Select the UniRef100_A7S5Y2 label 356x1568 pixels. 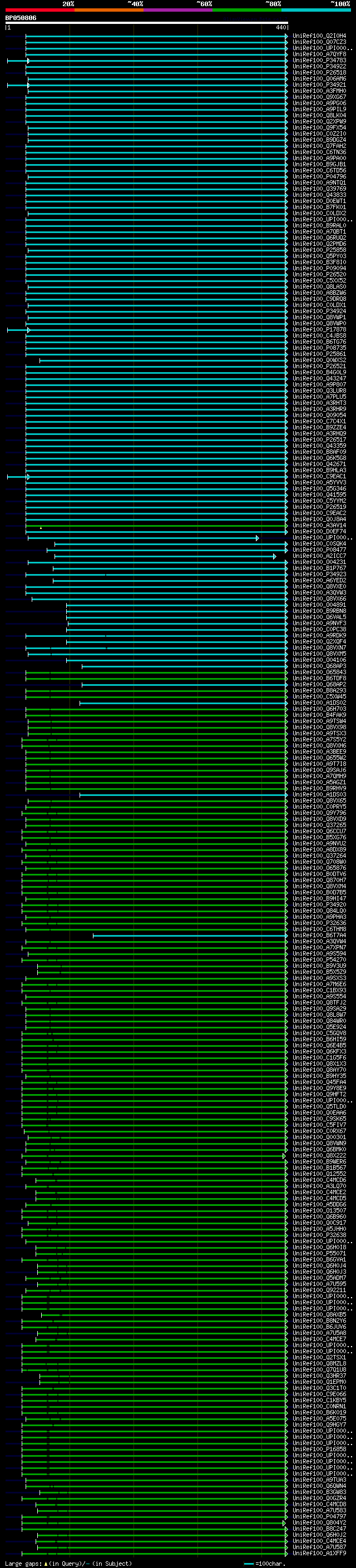pos(319,740)
